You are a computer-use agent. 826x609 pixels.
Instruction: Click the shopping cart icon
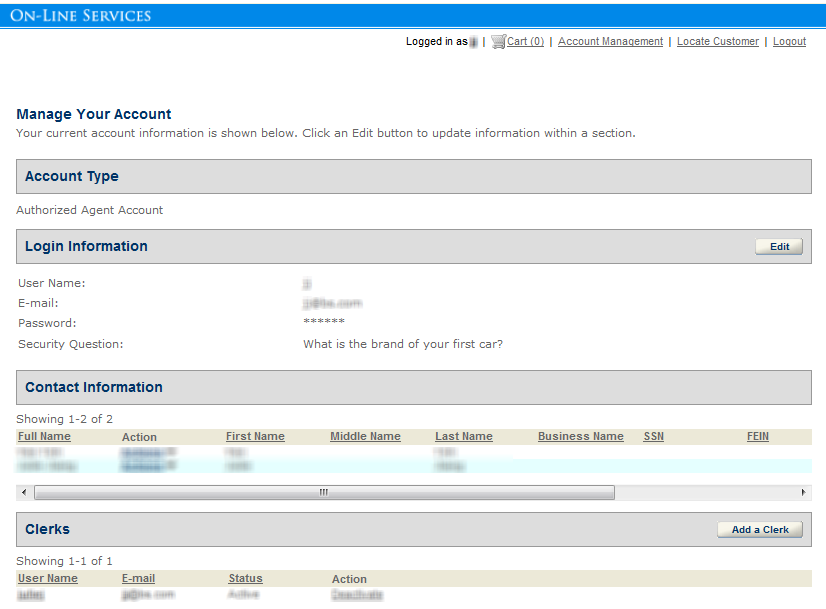pyautogui.click(x=498, y=42)
